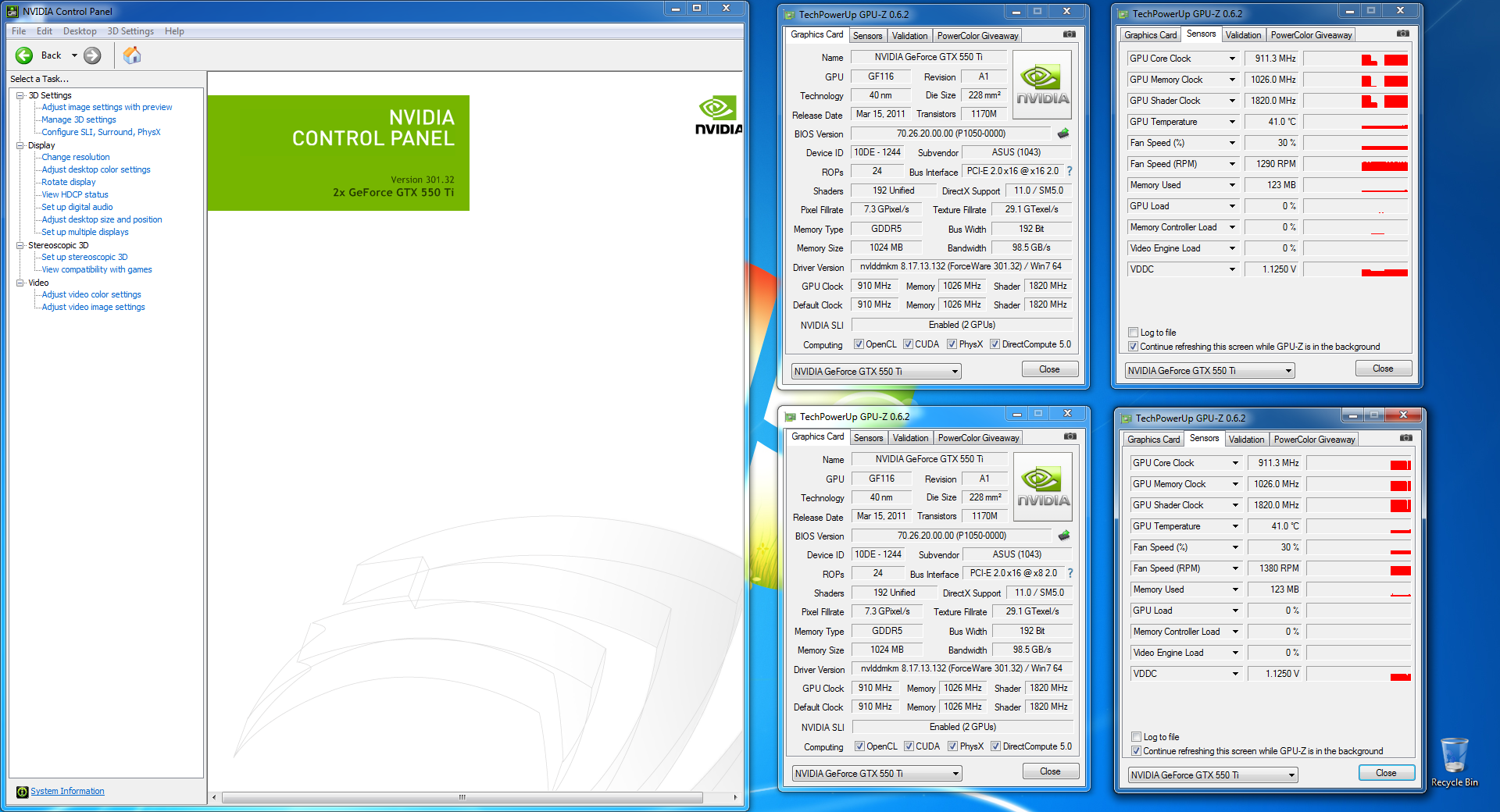Click the Forward arrow icon in NVIDIA toolbar

[92, 55]
